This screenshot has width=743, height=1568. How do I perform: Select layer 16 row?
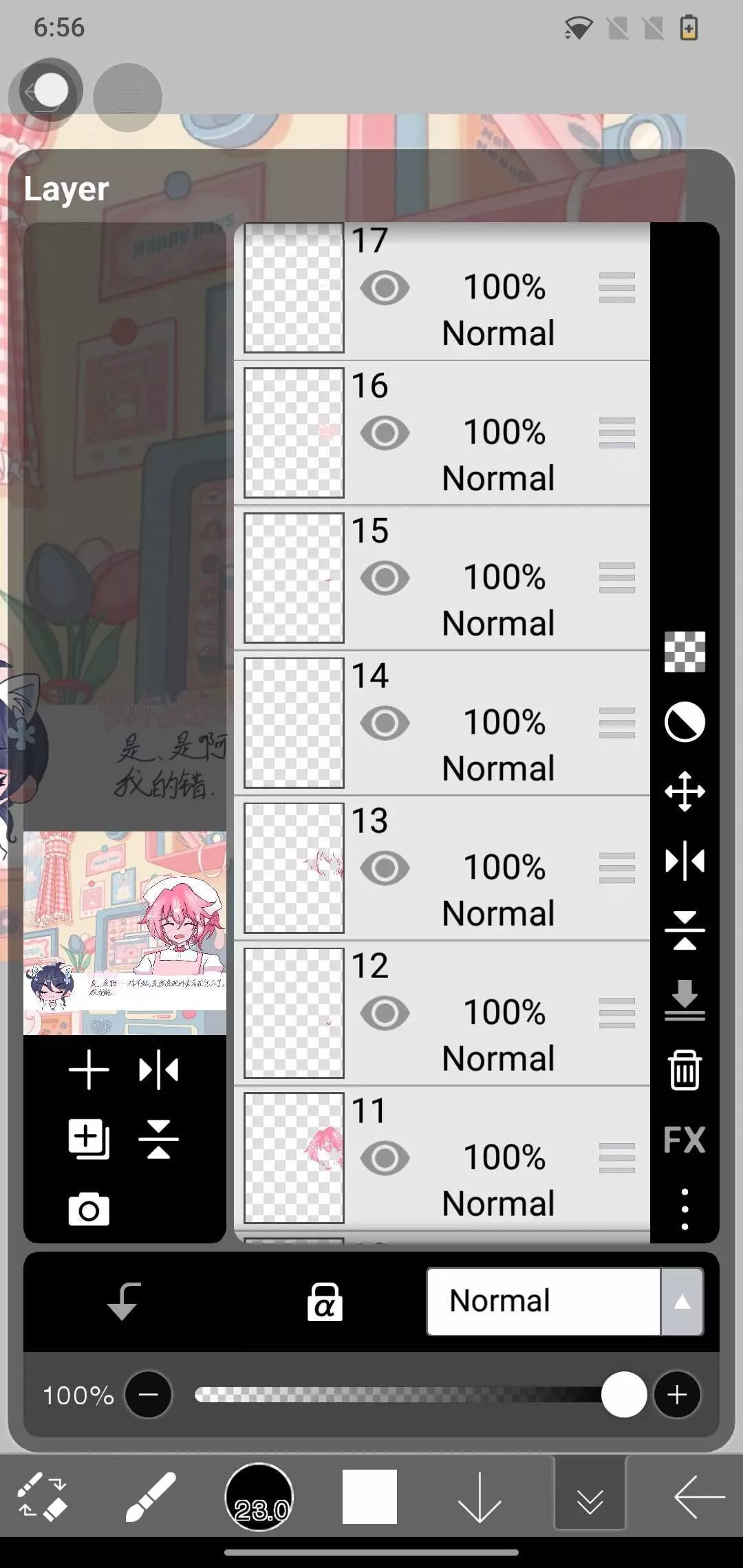coord(442,433)
